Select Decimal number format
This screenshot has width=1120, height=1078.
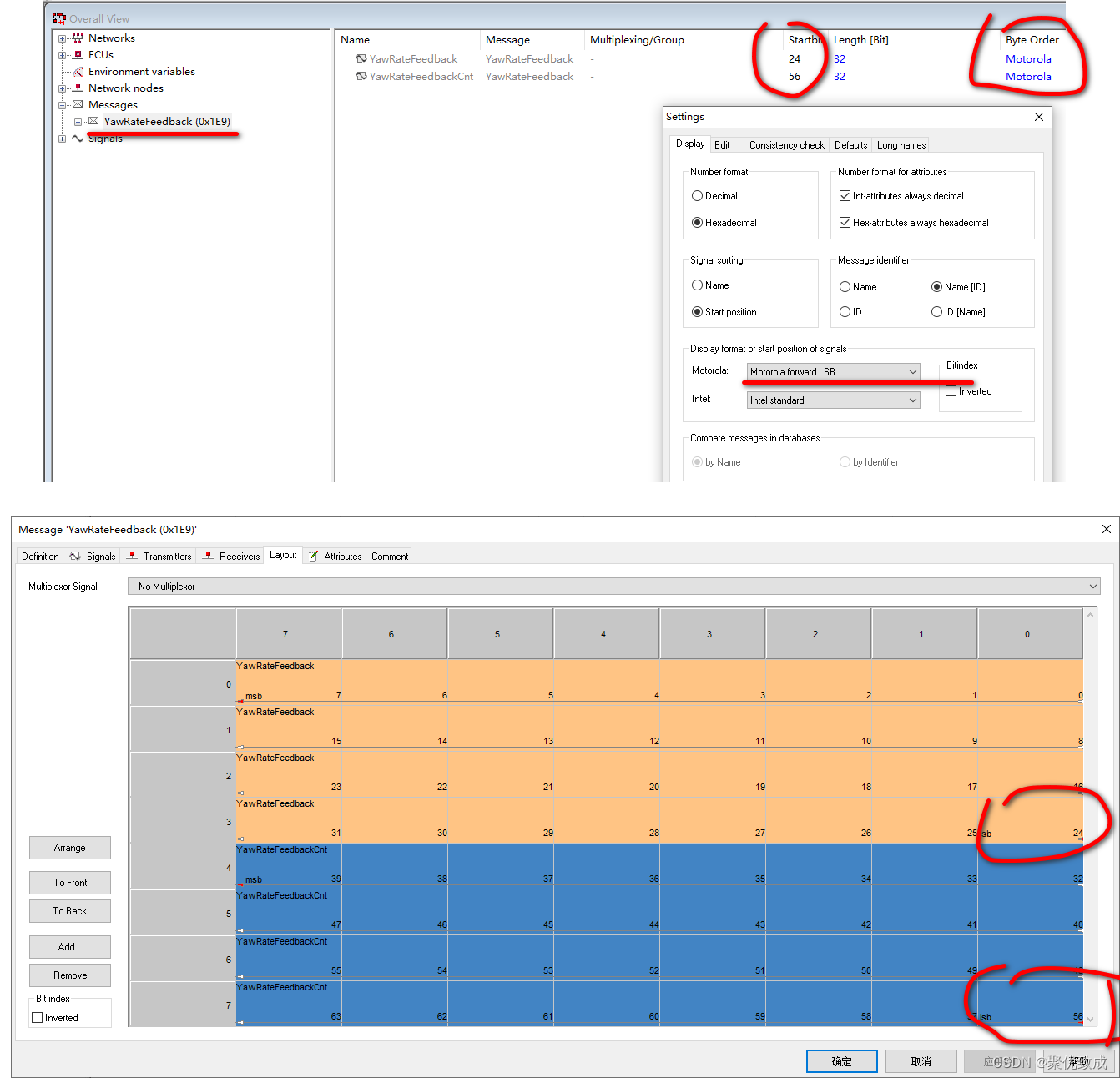click(697, 196)
